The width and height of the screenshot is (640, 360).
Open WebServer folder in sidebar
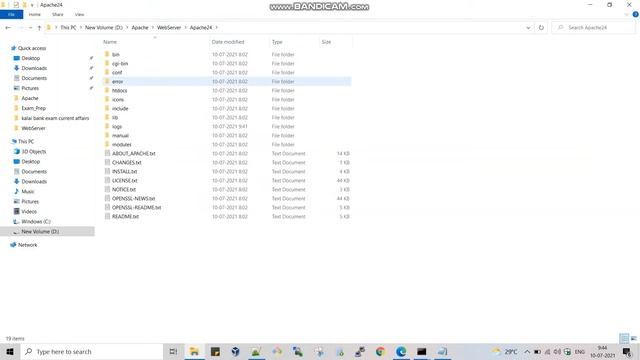(x=33, y=128)
